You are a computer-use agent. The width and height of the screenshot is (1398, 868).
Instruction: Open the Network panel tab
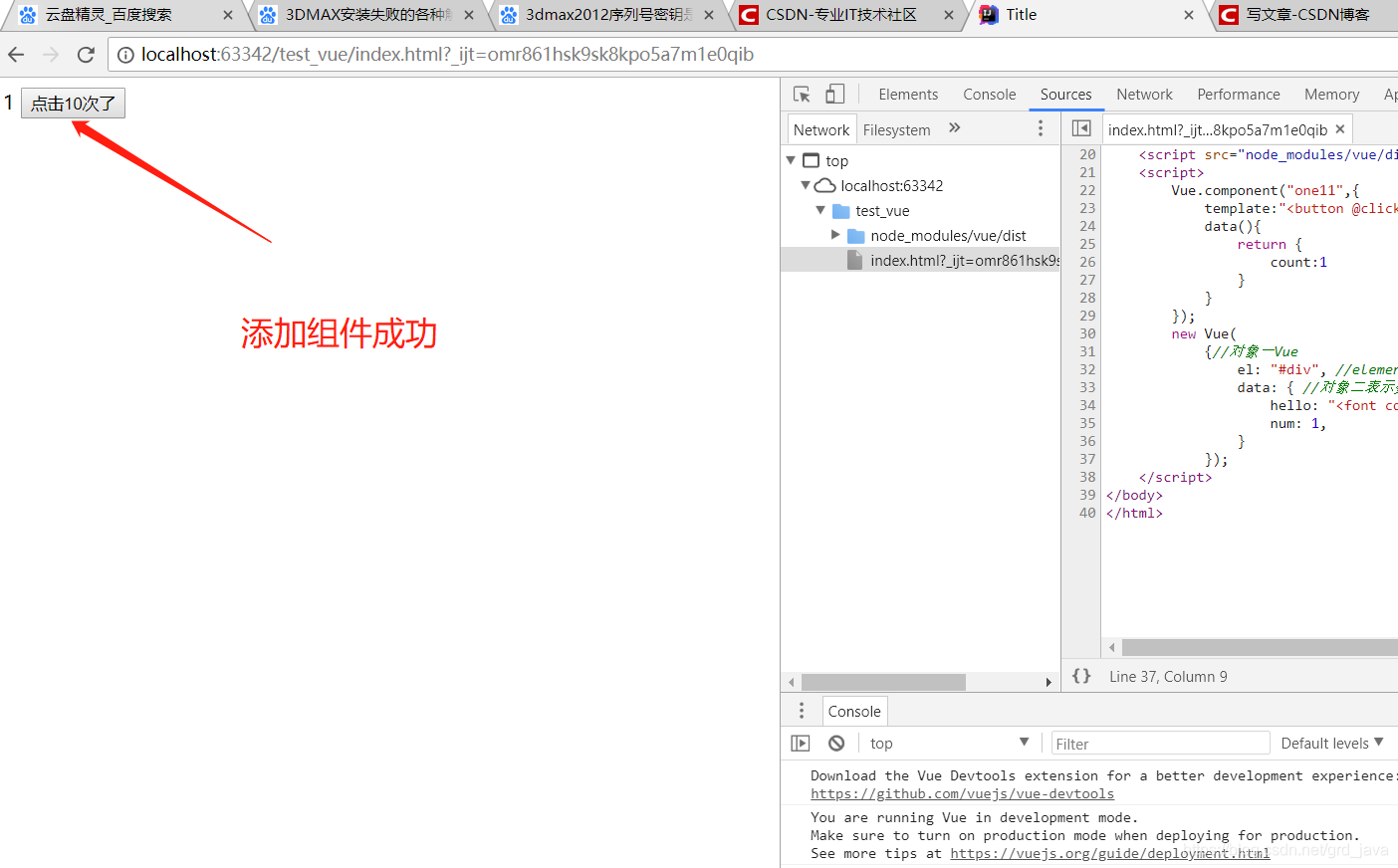point(1145,95)
